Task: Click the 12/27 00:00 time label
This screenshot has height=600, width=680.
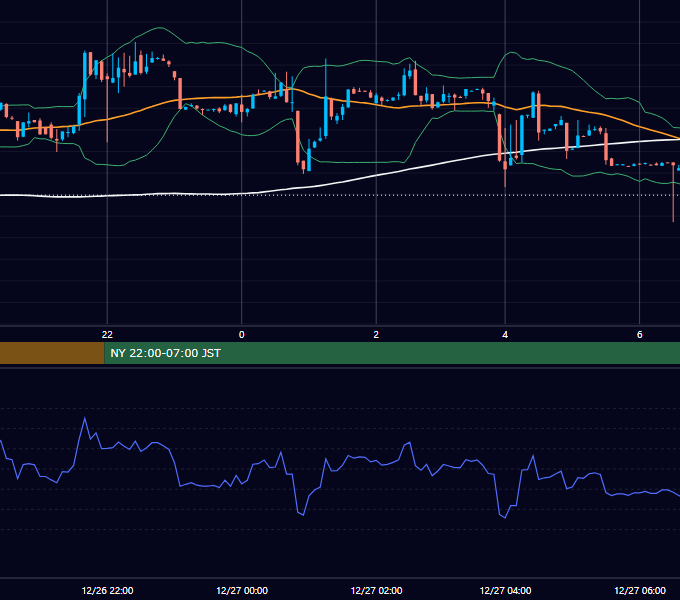Action: click(242, 590)
